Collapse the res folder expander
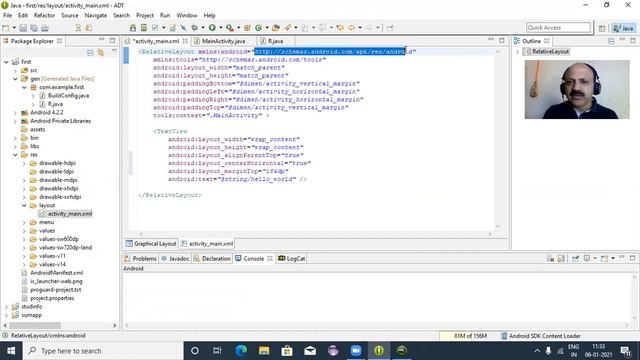640x360 pixels. [x=16, y=155]
